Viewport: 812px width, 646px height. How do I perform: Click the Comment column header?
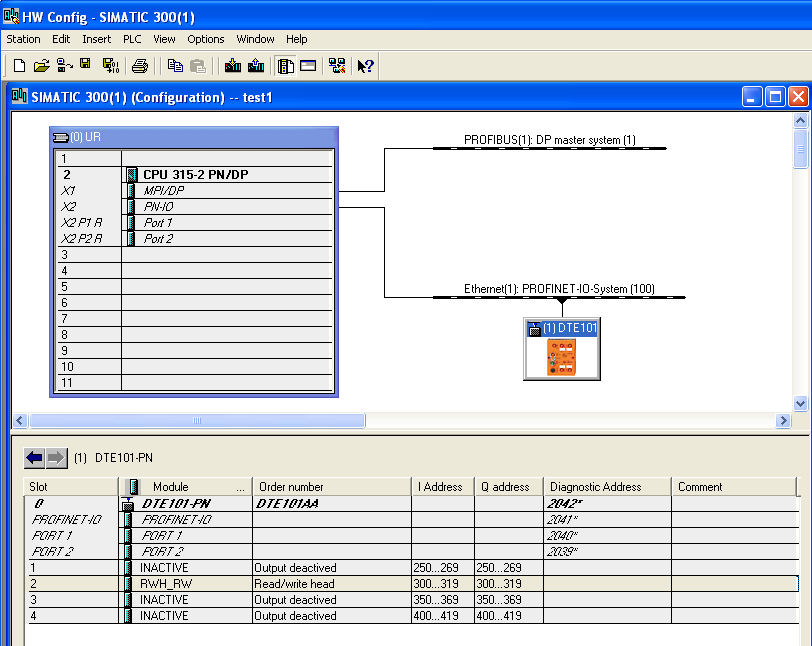[x=734, y=487]
